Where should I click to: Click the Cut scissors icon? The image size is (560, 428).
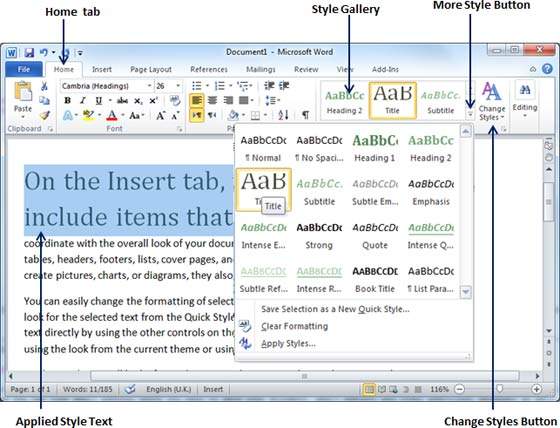[44, 86]
